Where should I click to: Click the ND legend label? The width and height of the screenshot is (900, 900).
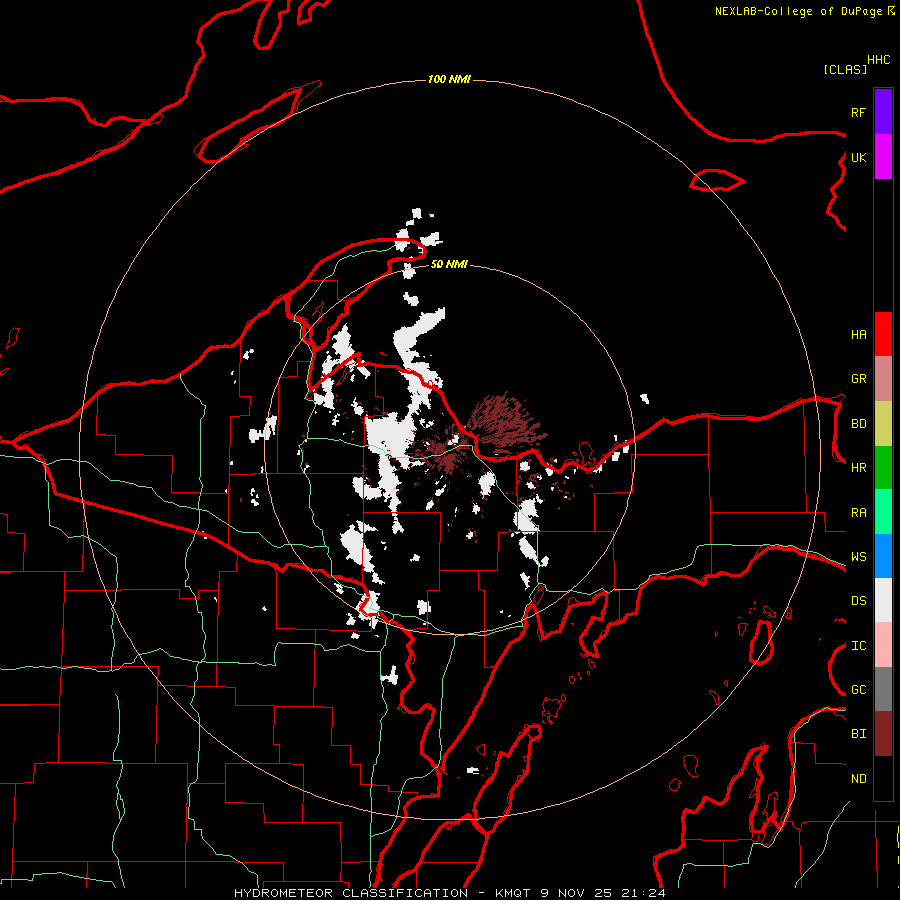(x=858, y=779)
